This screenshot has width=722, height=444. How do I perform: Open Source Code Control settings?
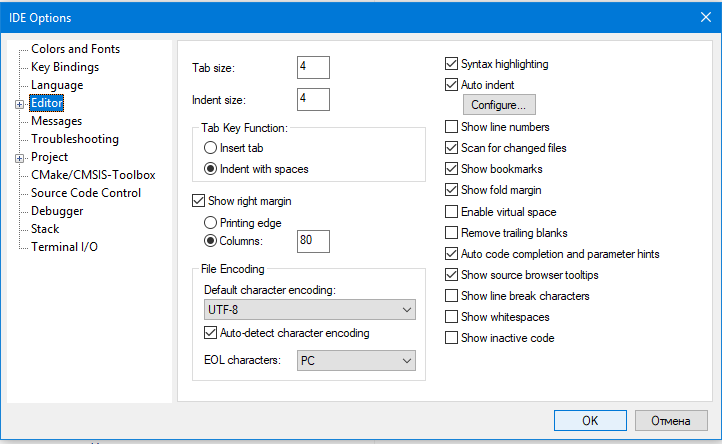(x=86, y=193)
